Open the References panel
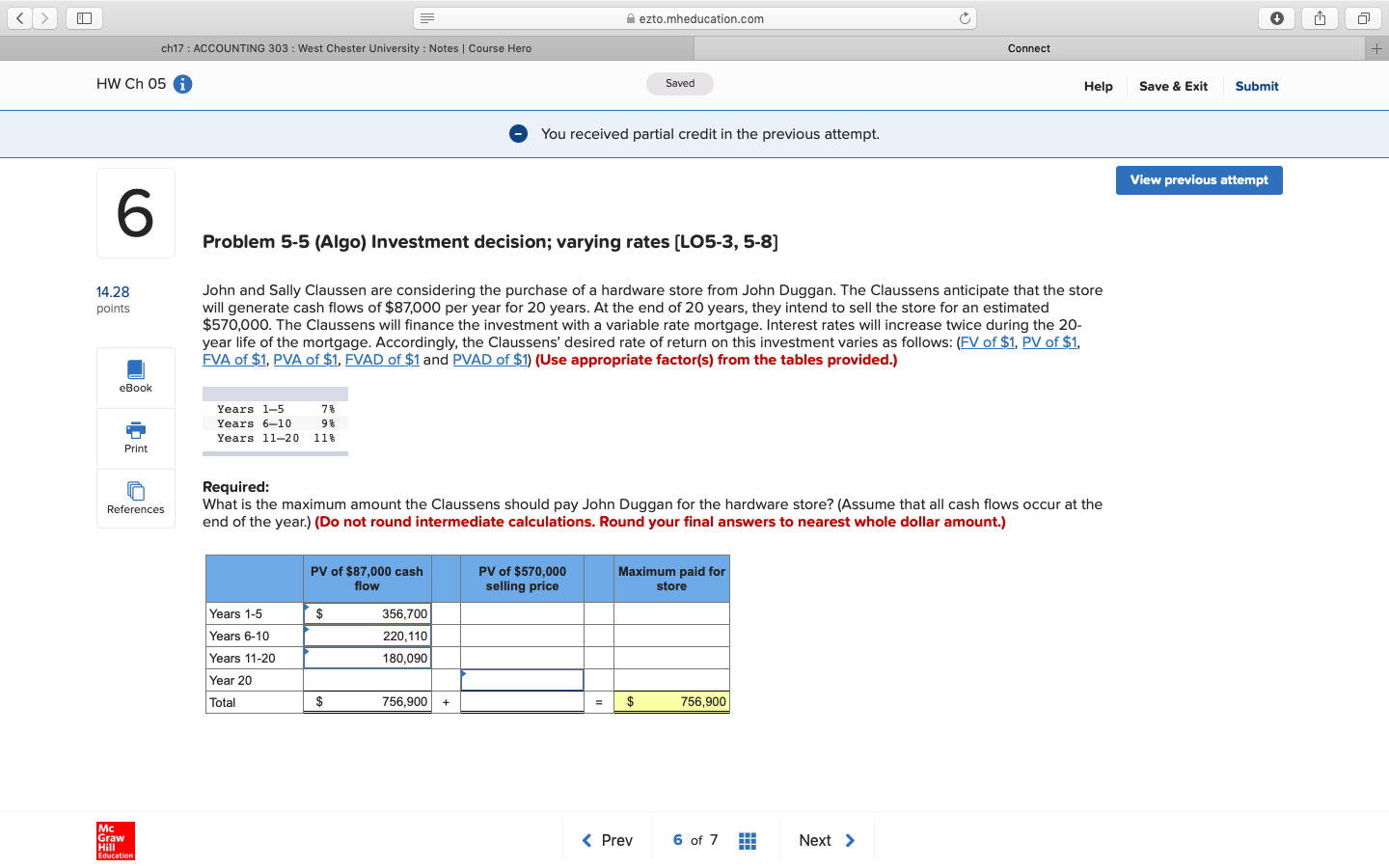The image size is (1389, 868). coord(135,498)
